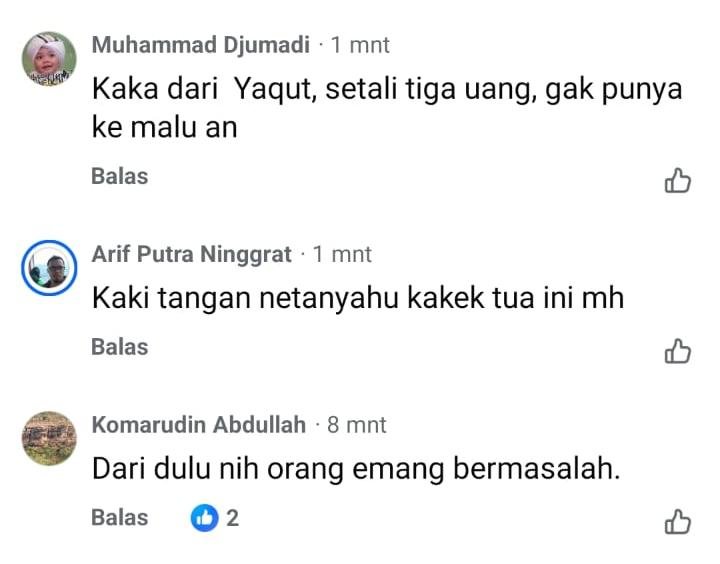
Task: View the reaction count 2 on Komarudin's comment
Action: (x=232, y=518)
